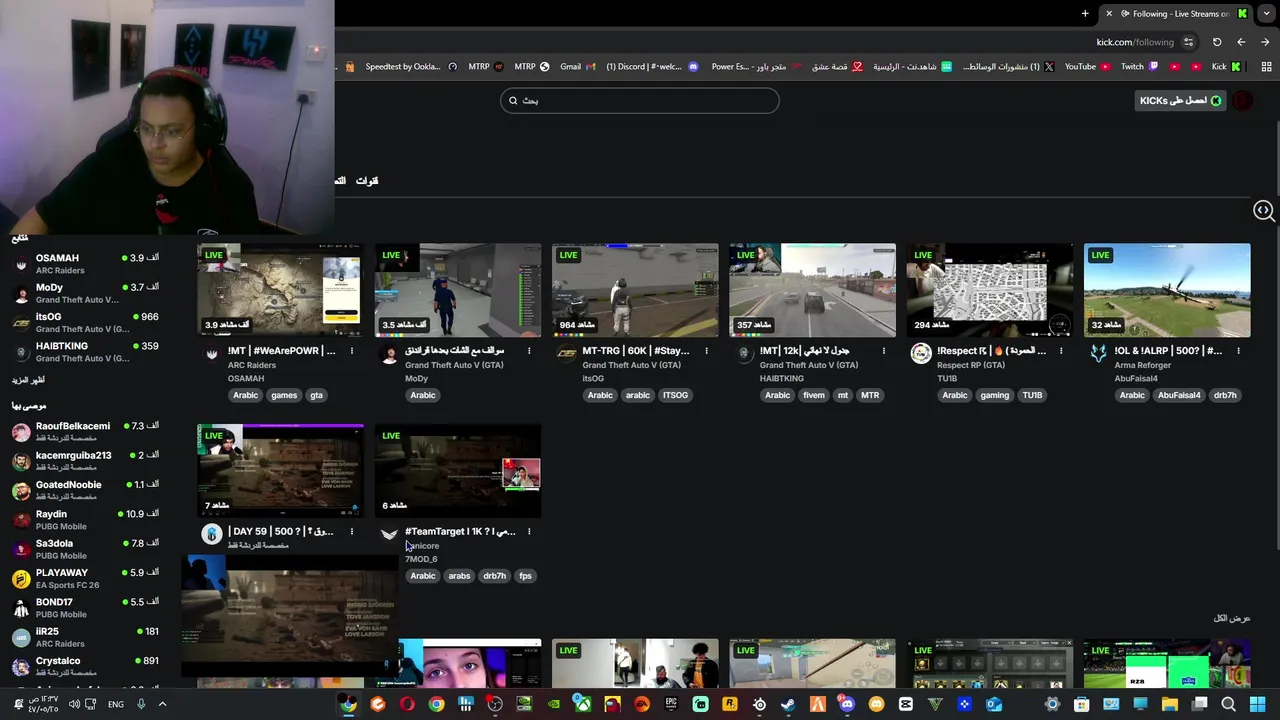1280x720 pixels.
Task: Click the عرض الكل show all link
Action: 1232,618
